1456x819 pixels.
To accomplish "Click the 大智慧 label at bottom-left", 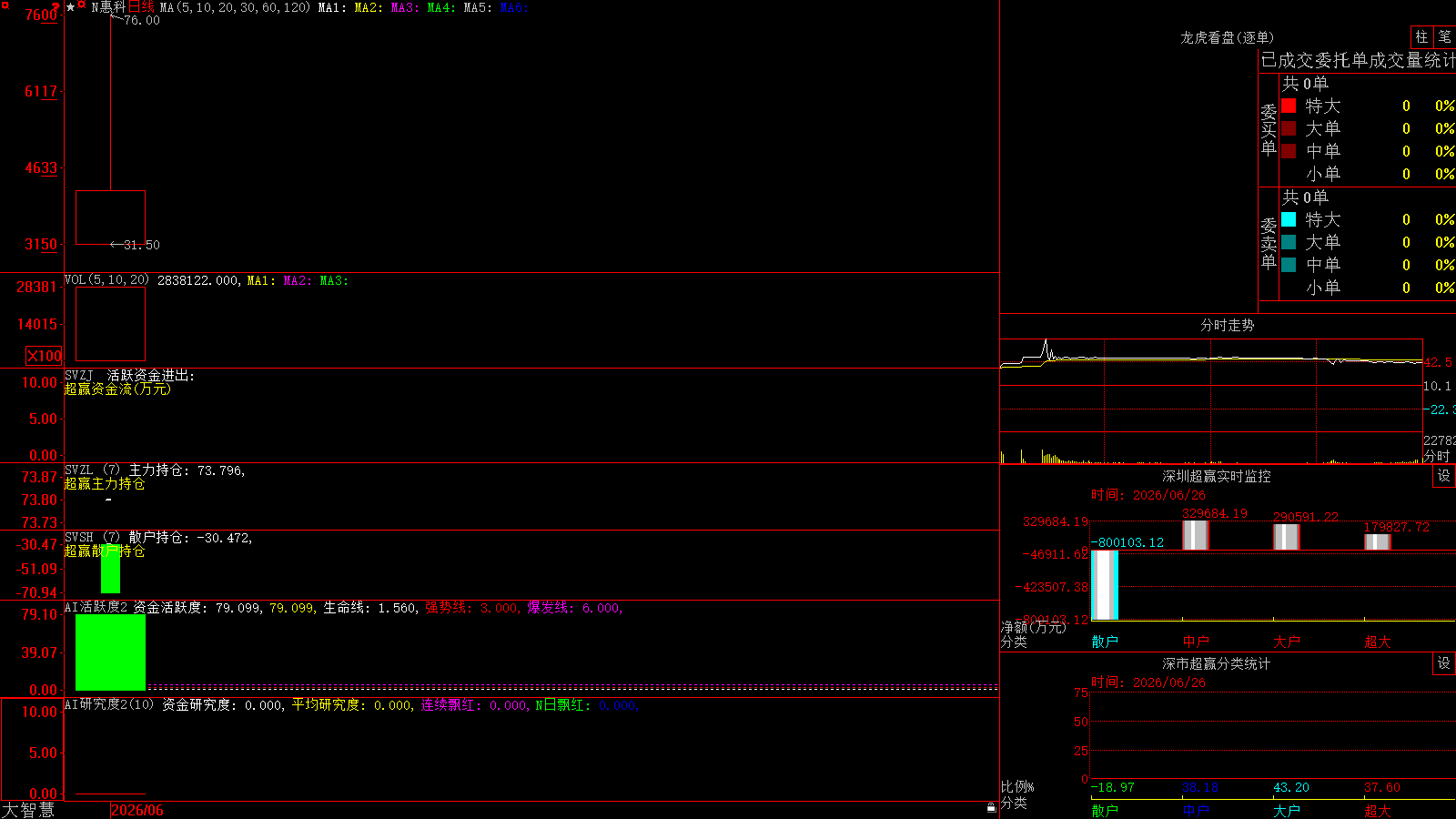I will 28,810.
